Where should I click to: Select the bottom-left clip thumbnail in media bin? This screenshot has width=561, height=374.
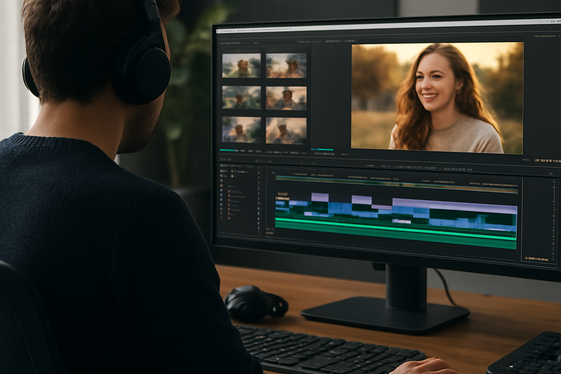point(241,130)
